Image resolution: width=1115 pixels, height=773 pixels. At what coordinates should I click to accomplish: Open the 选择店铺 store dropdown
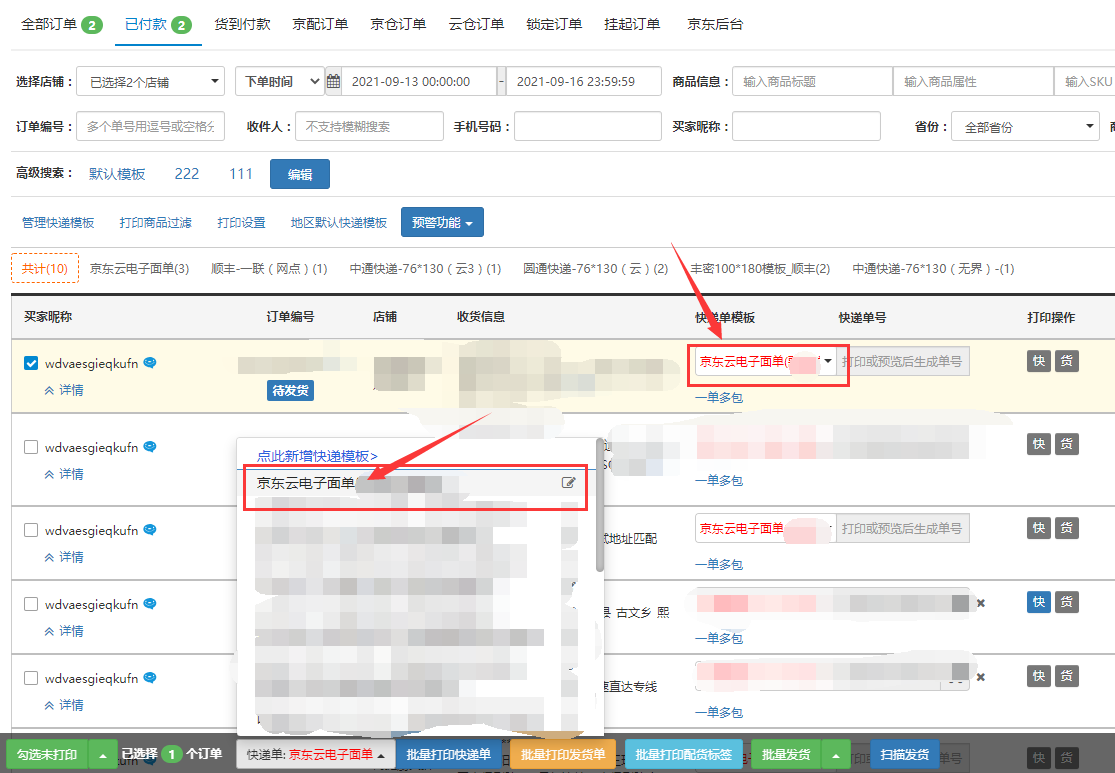point(150,82)
